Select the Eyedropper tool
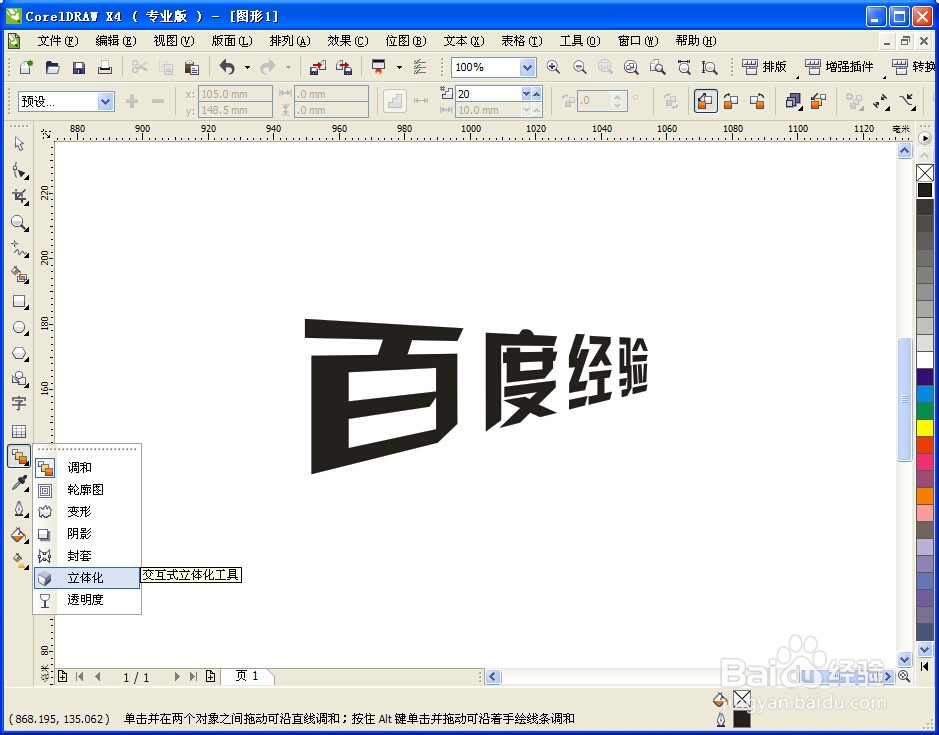The width and height of the screenshot is (939, 735). pyautogui.click(x=19, y=483)
